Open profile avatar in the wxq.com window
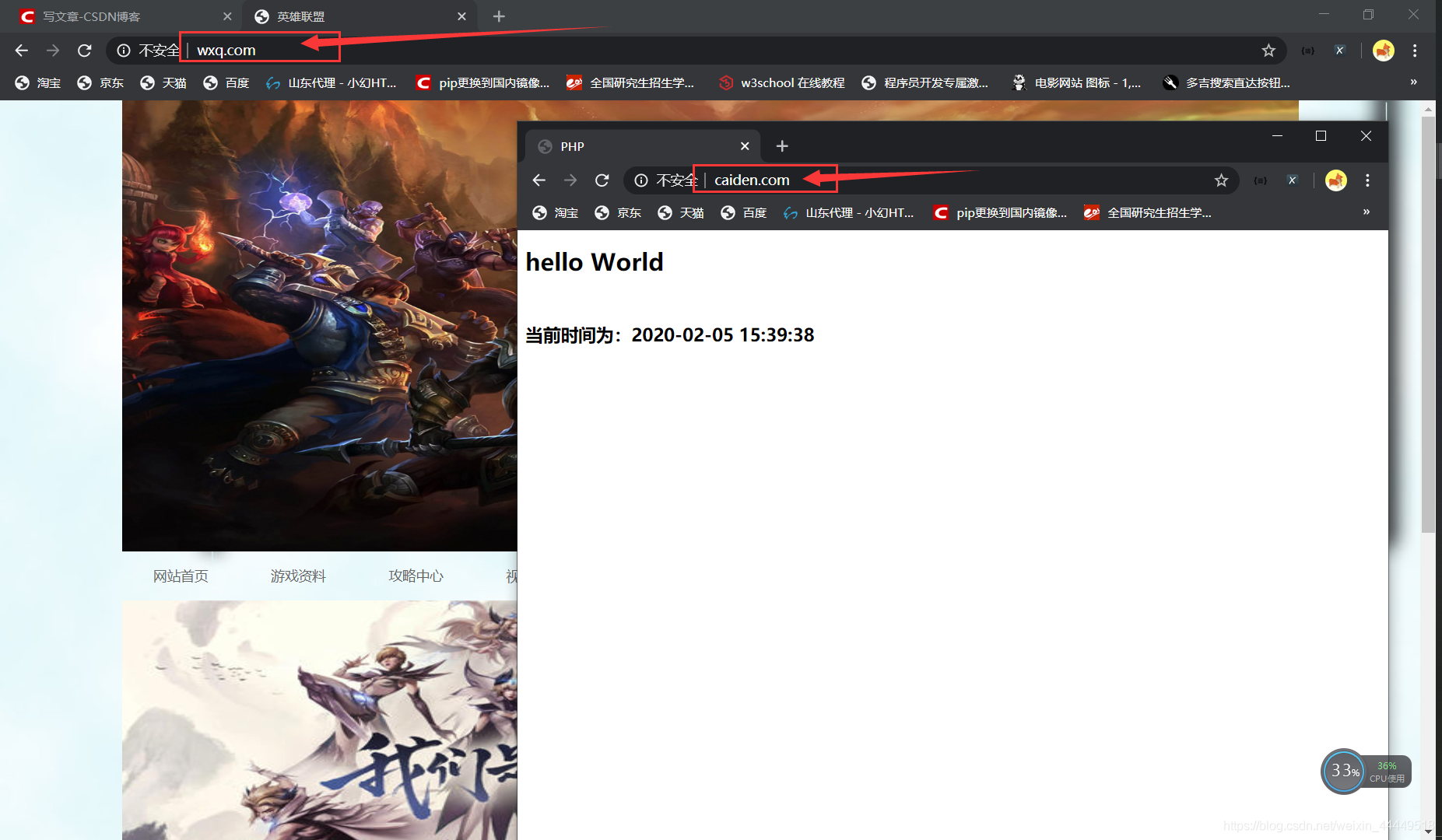Screen dimensions: 1442x840 [1383, 51]
